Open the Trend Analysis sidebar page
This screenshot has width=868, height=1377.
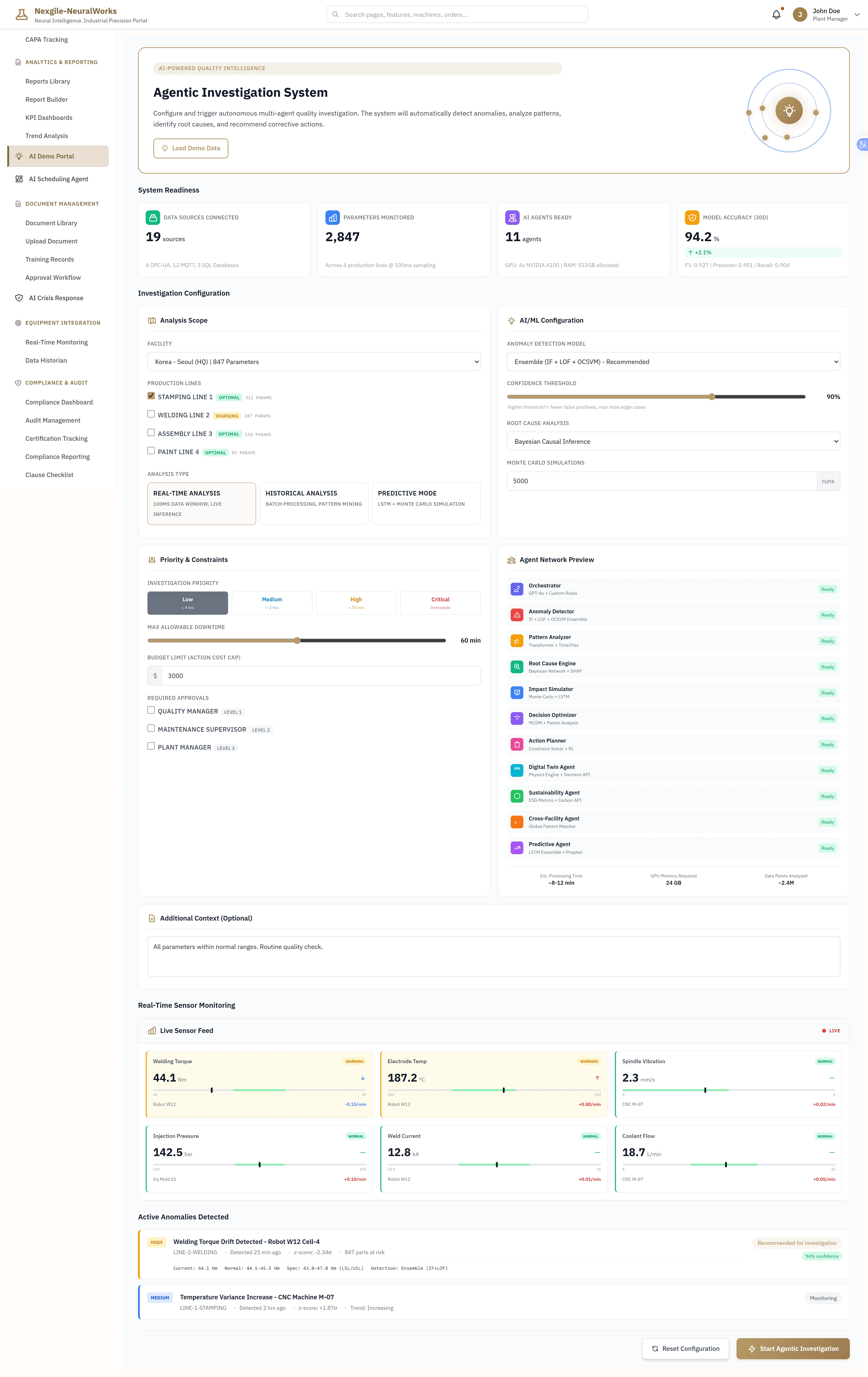(47, 136)
